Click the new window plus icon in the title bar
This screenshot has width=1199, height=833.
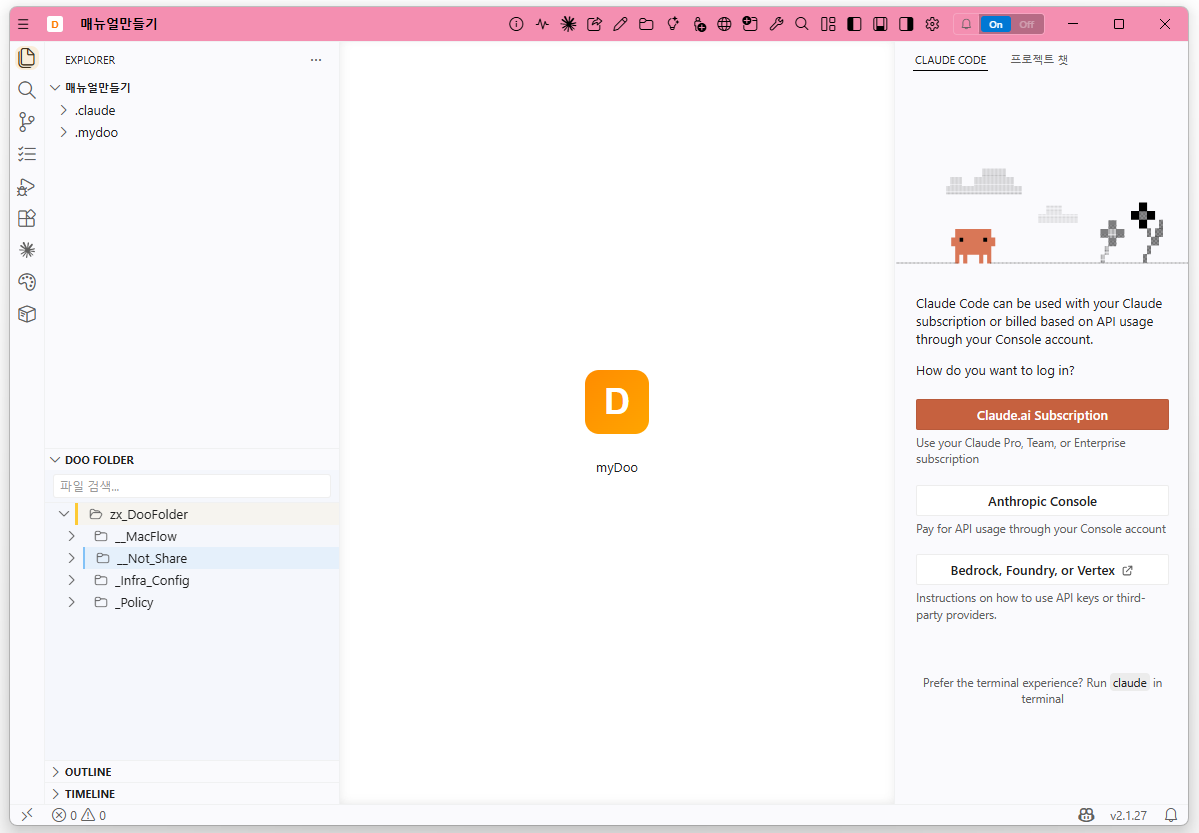(750, 24)
